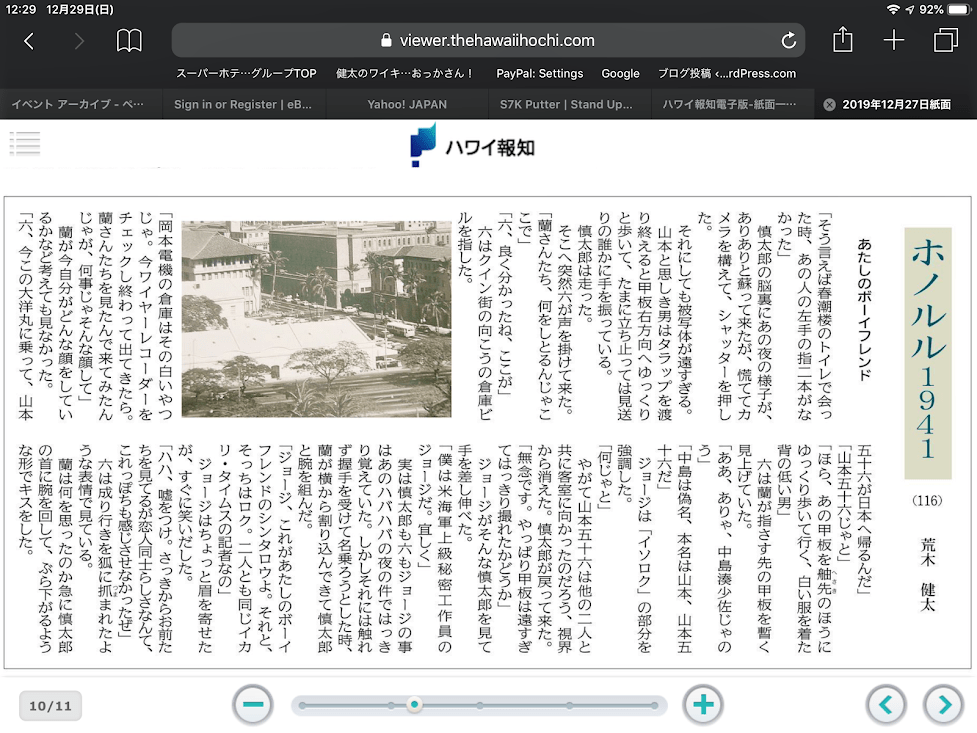
Task: Open the share sheet icon
Action: 843,40
